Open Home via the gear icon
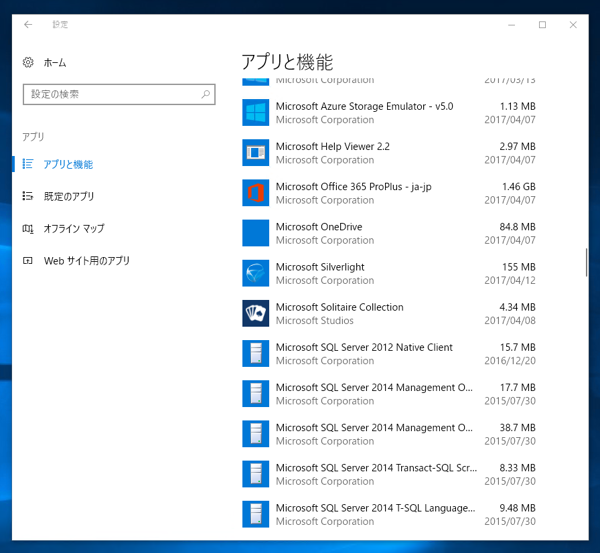600x553 pixels. click(28, 62)
